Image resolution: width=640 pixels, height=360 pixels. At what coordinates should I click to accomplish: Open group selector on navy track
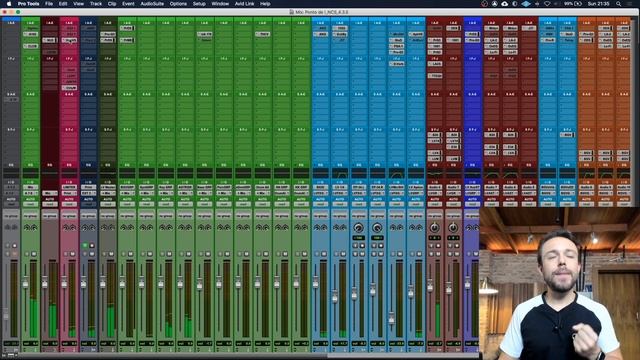[x=89, y=215]
